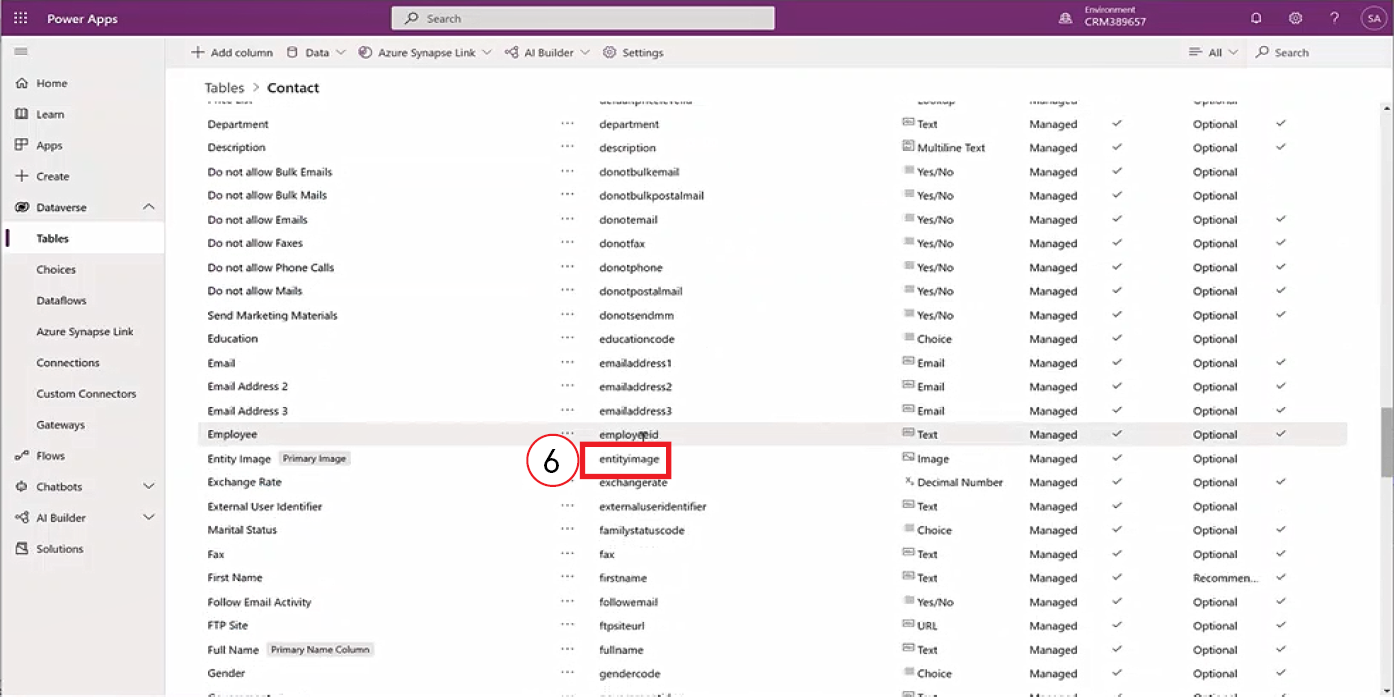The image size is (1400, 700).
Task: Click the Tables breadcrumb link
Action: pos(225,88)
